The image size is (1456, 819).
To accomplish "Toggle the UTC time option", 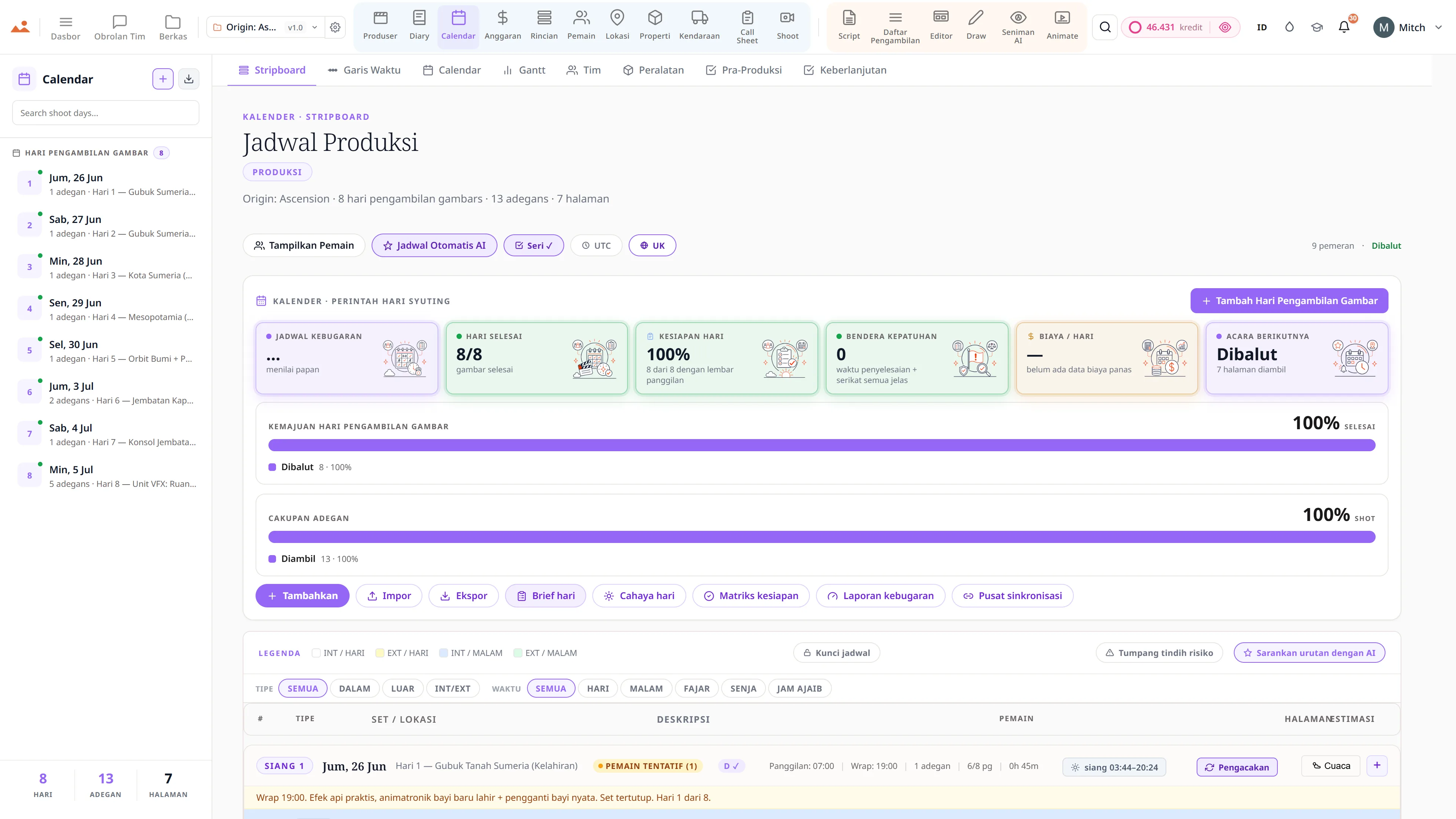I will 596,245.
